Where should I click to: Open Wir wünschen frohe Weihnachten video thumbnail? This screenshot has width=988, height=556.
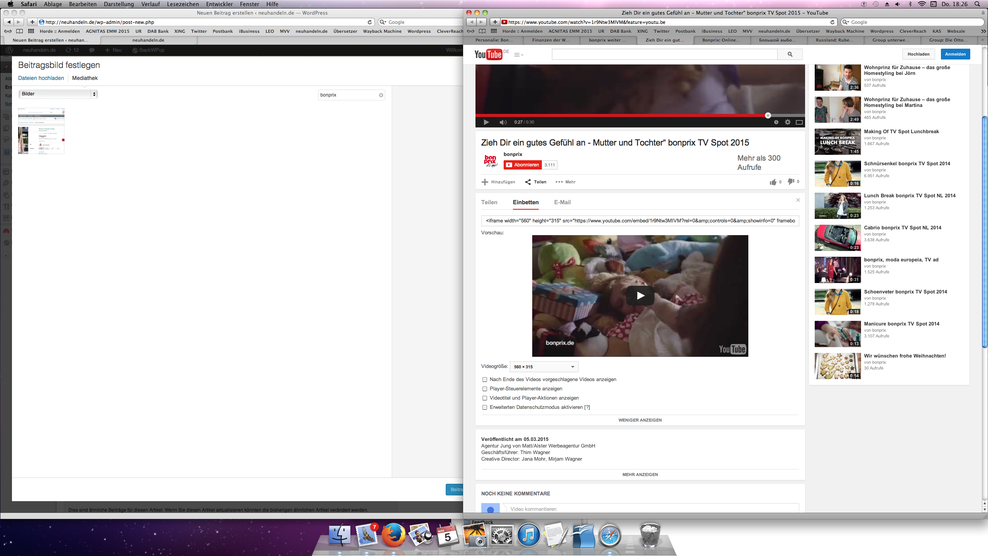pos(837,366)
